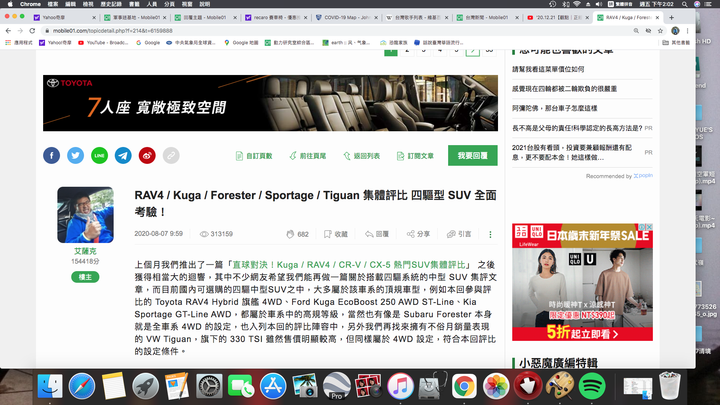Click 分享 share in post toolbar
720x405 pixels.
tap(418, 234)
